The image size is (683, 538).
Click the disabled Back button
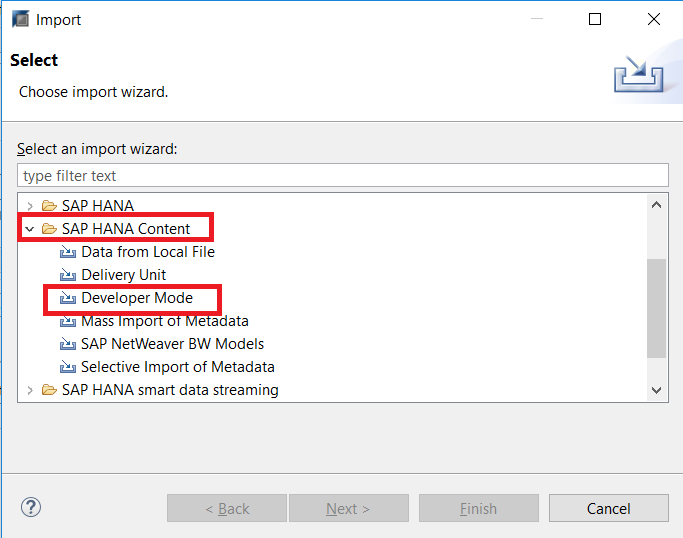click(x=227, y=508)
